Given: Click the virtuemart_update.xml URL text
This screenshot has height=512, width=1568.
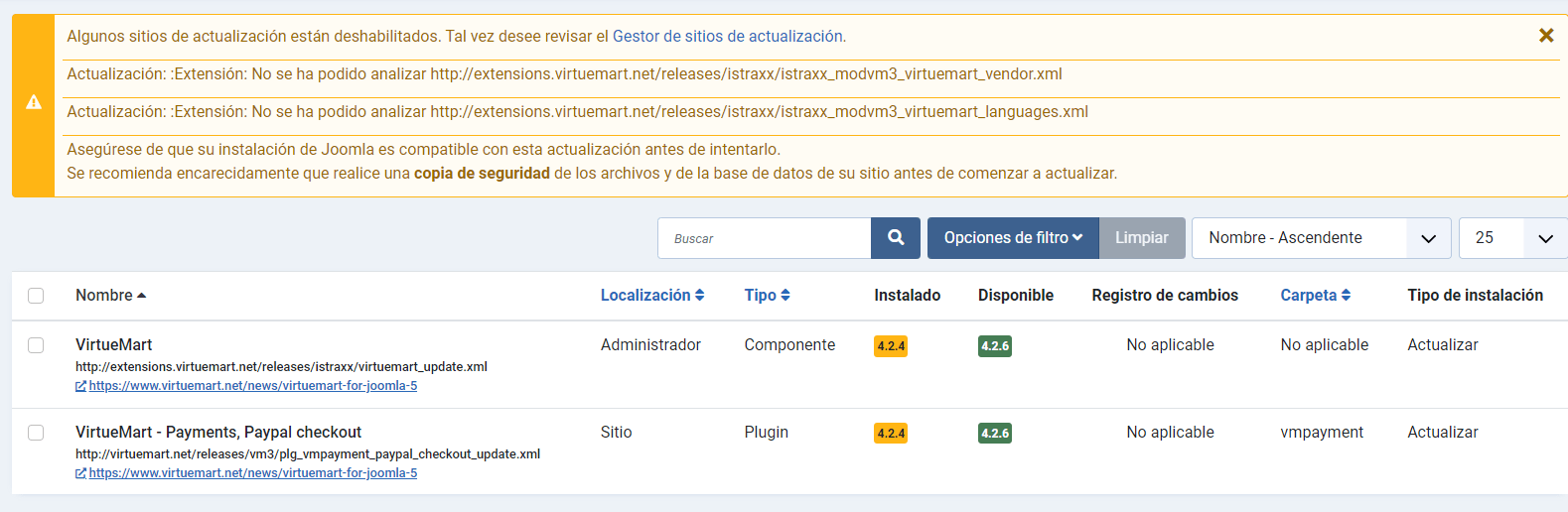Looking at the screenshot, I should point(281,367).
